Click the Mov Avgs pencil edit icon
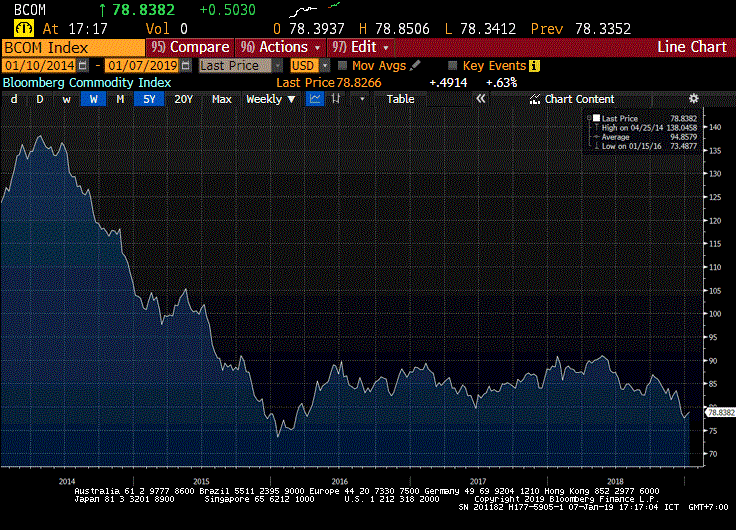 click(415, 65)
